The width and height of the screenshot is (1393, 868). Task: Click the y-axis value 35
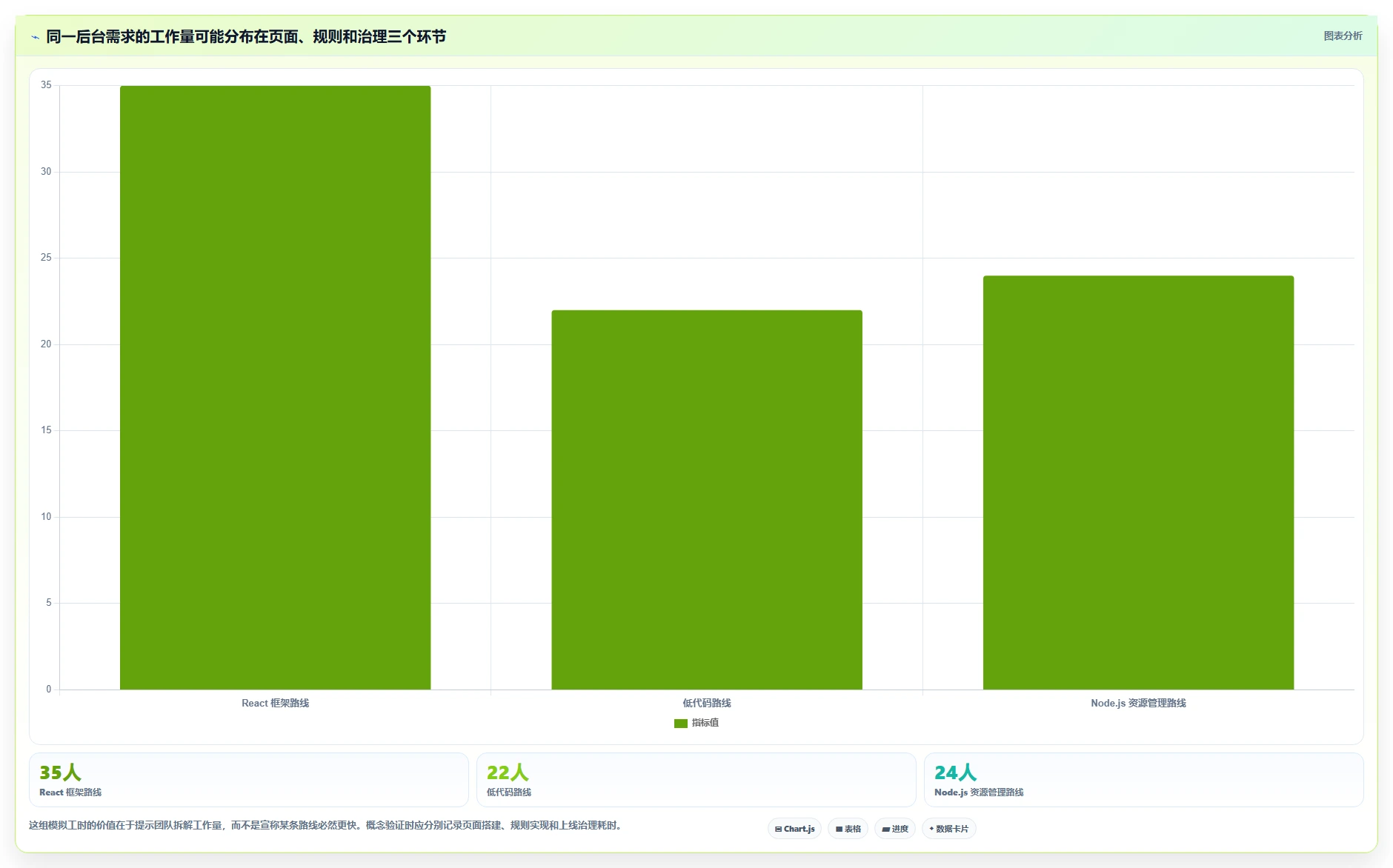[x=46, y=85]
